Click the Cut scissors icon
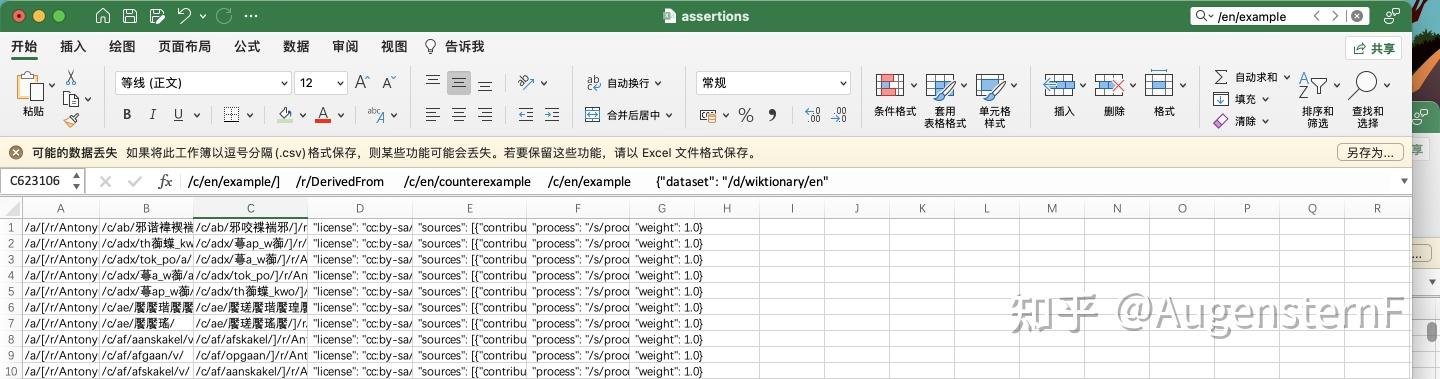1440x379 pixels. point(71,77)
